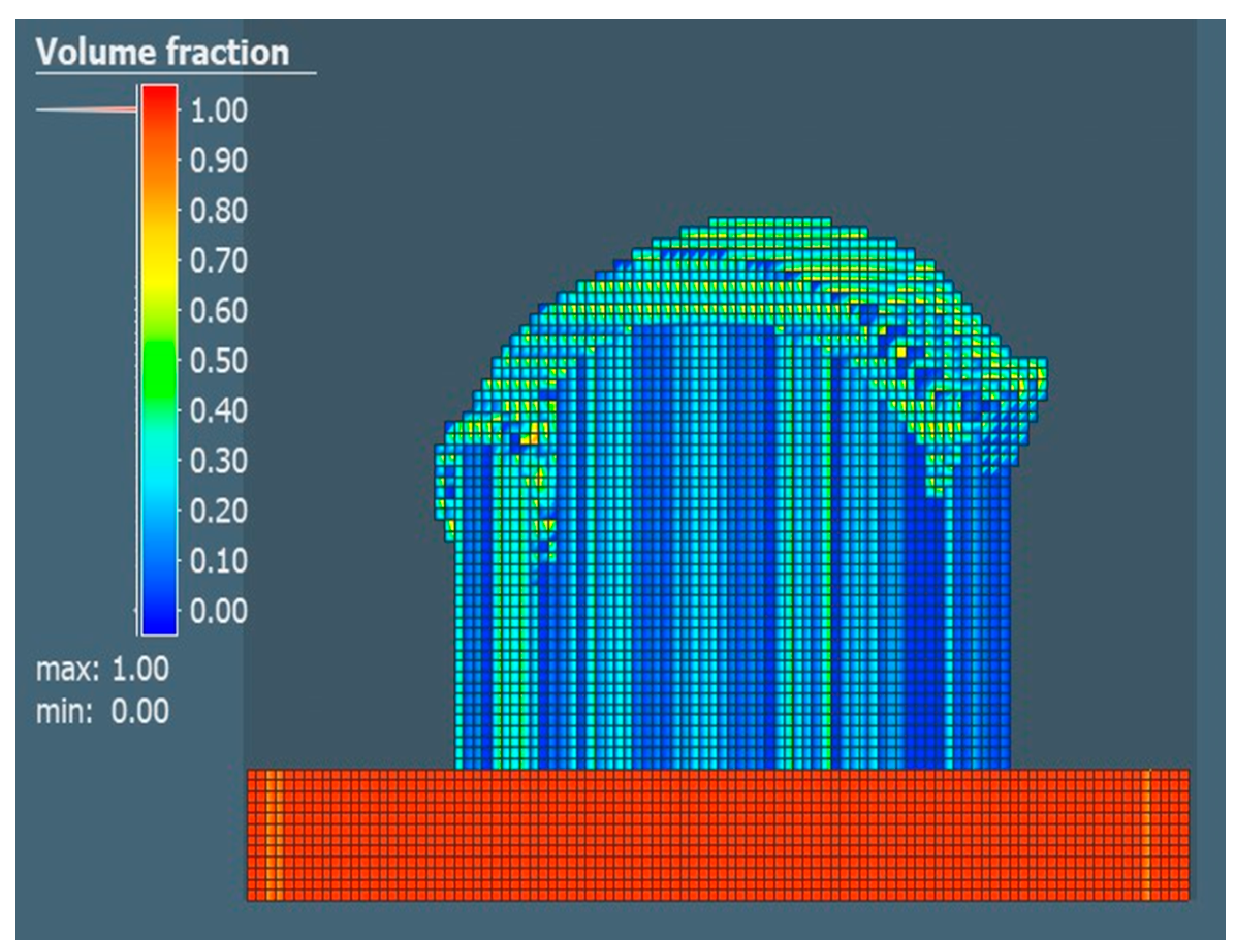Click the 0.90 legend scale label
This screenshot has height=952, width=1235.
click(218, 161)
